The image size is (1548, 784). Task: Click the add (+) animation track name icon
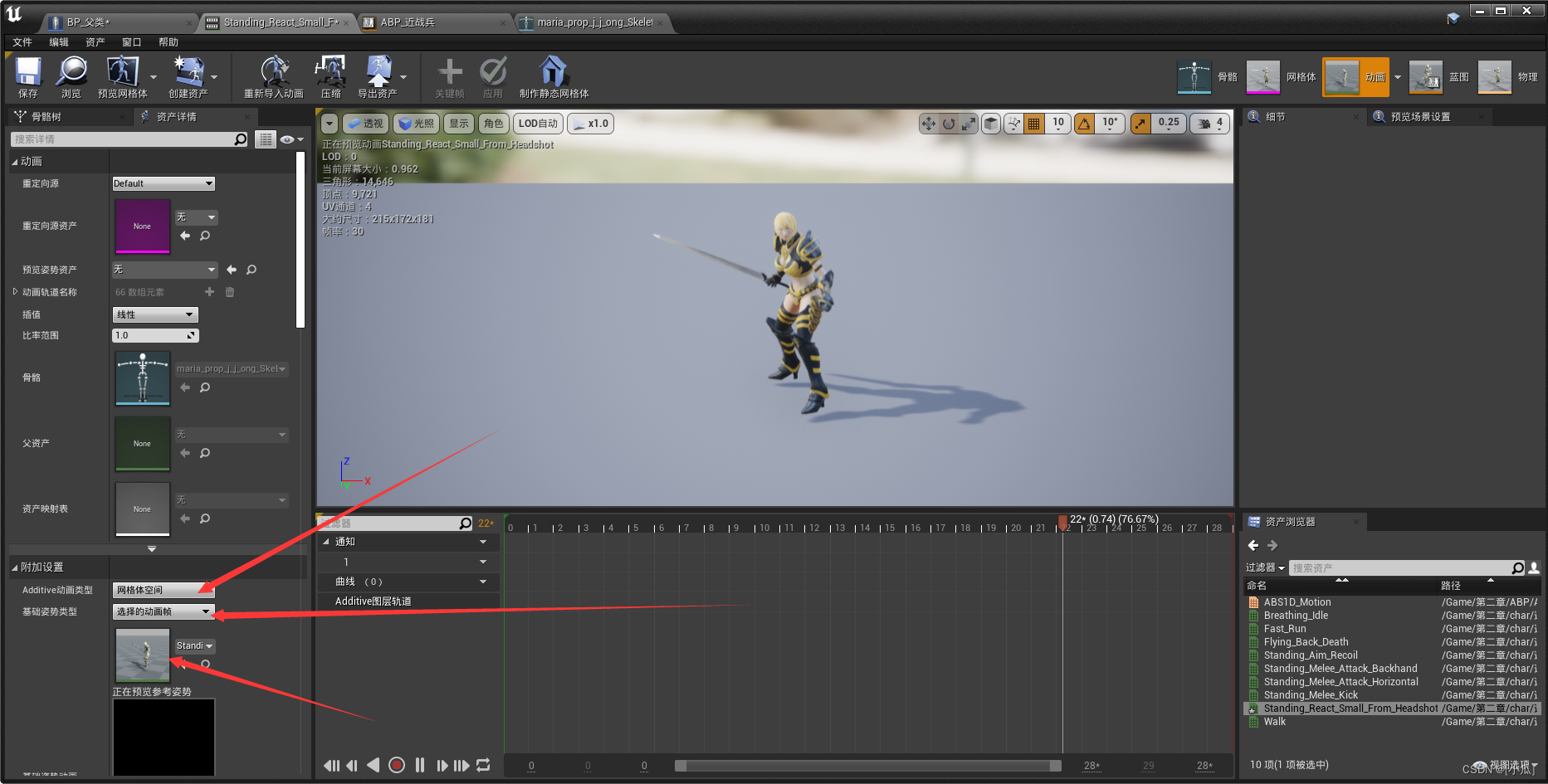pyautogui.click(x=209, y=292)
